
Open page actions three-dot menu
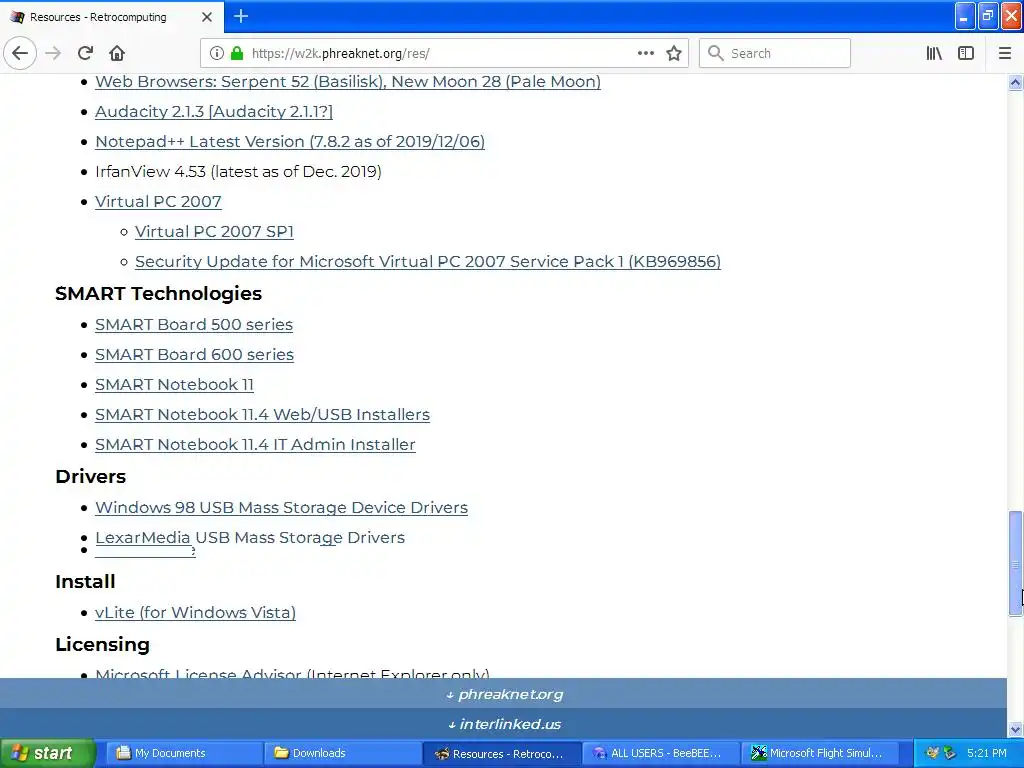645,53
